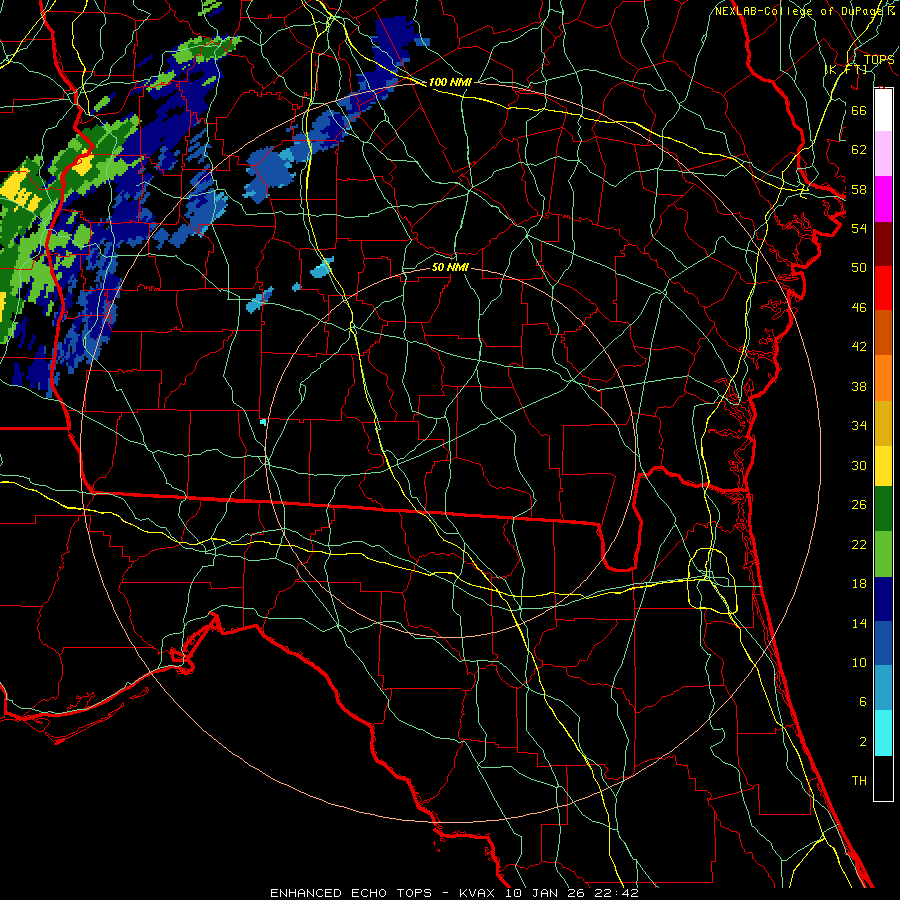Image resolution: width=900 pixels, height=900 pixels.
Task: Click the light pink legend swatch
Action: (883, 154)
